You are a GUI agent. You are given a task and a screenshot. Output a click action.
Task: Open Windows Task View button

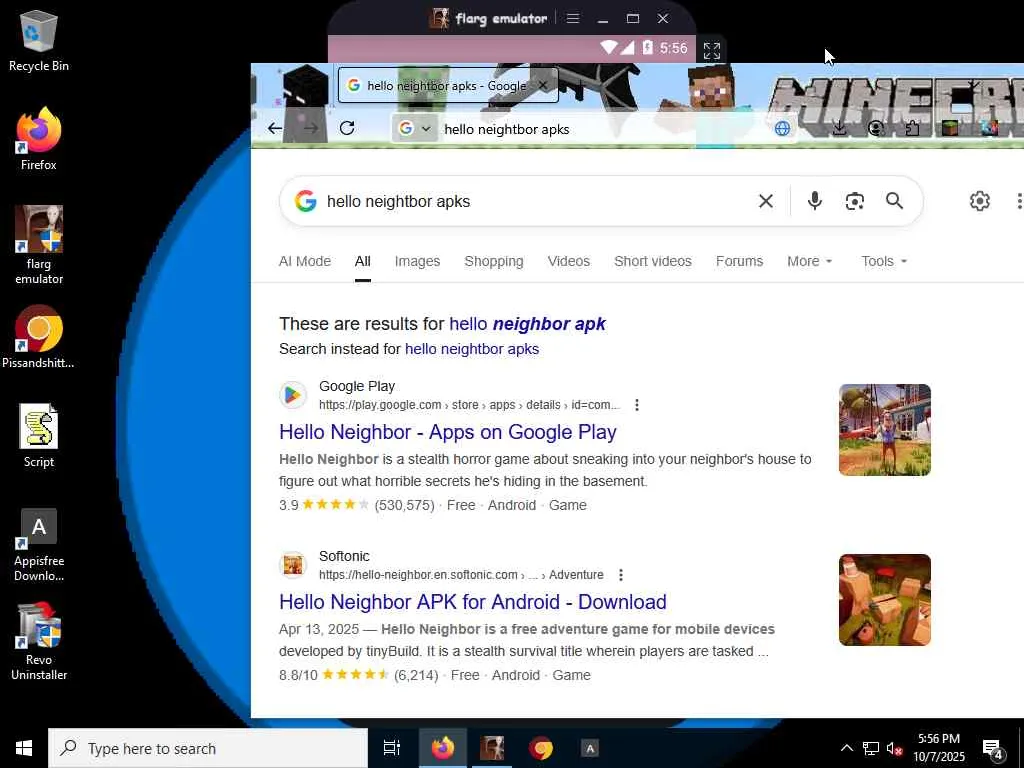pyautogui.click(x=392, y=748)
